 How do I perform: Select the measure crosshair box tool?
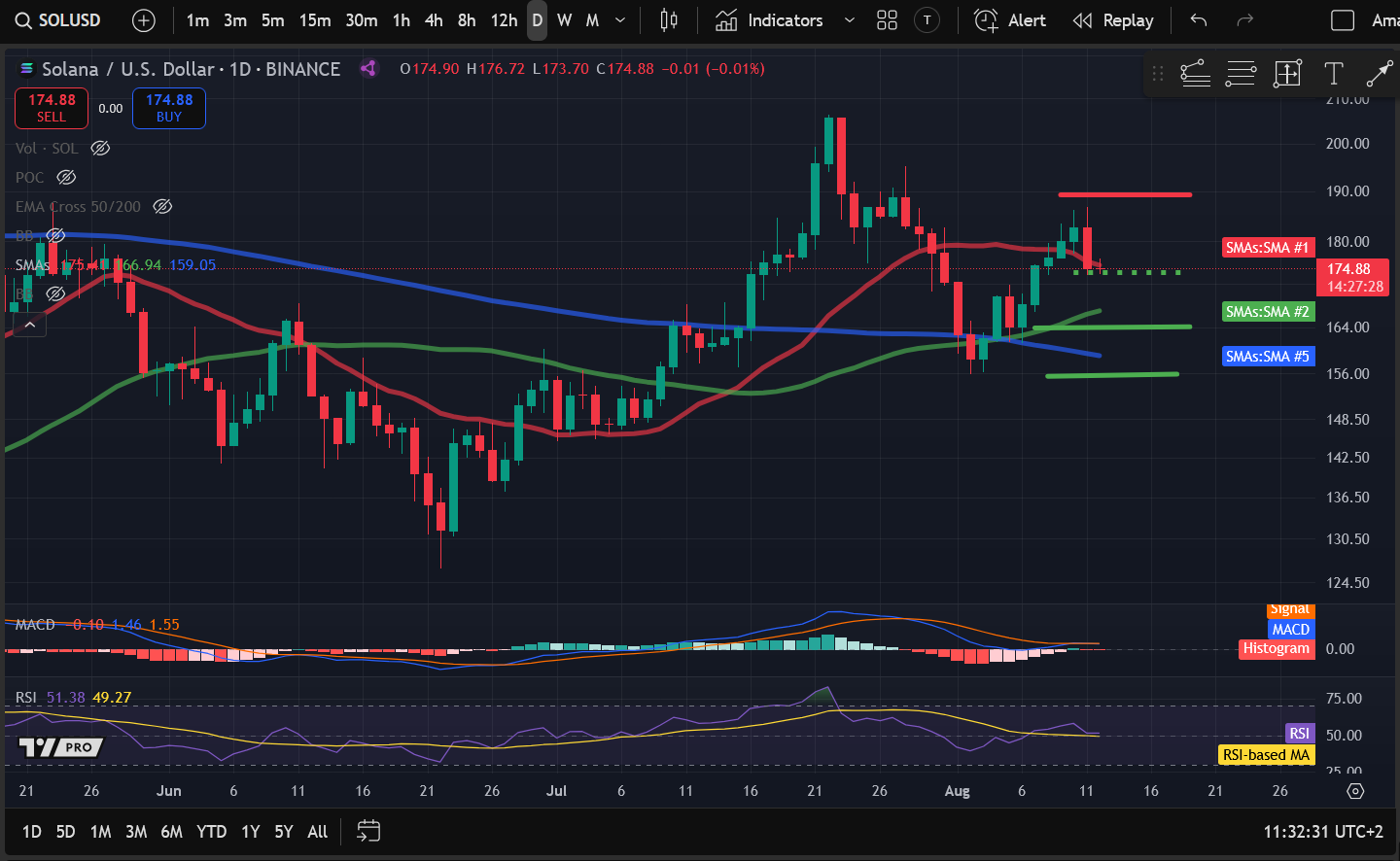1287,73
